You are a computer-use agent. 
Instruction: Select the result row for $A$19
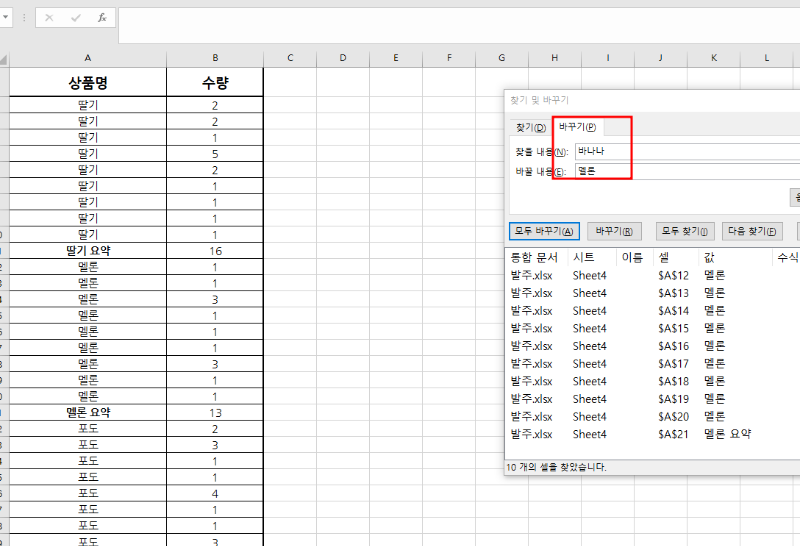coord(653,399)
